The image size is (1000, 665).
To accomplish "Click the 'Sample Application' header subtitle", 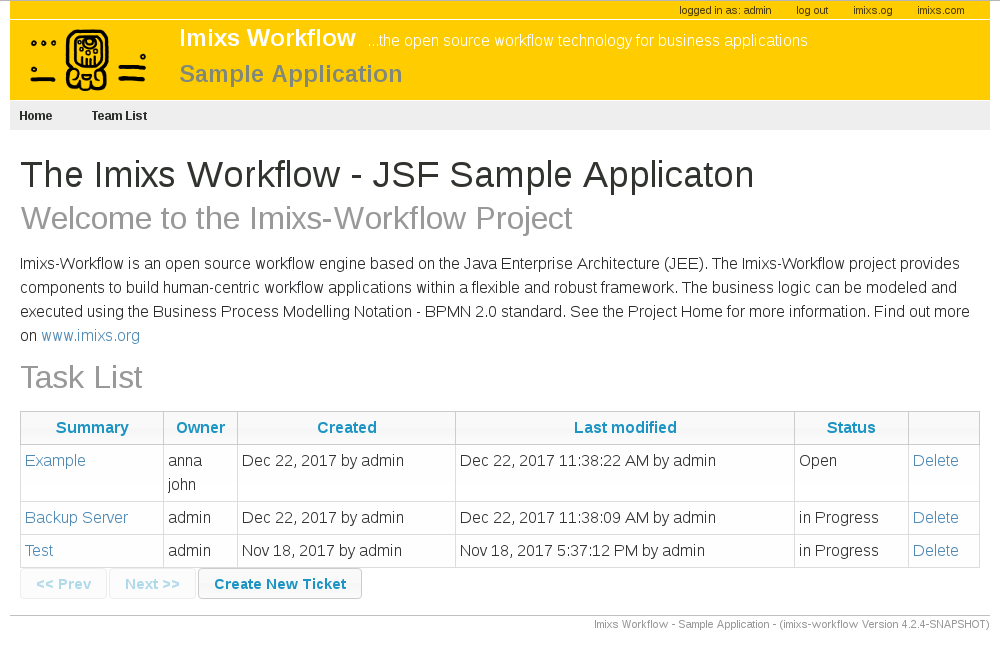I will coord(291,74).
